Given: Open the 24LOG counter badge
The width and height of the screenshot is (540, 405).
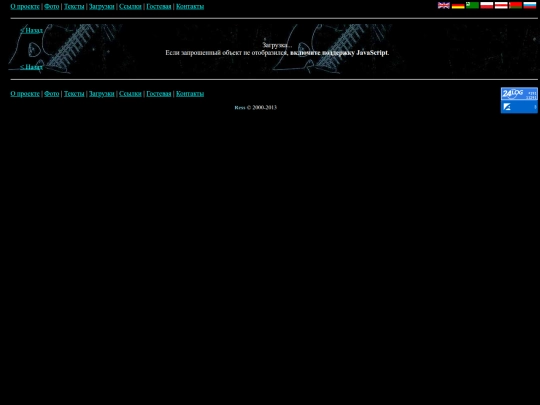Looking at the screenshot, I should pyautogui.click(x=519, y=94).
